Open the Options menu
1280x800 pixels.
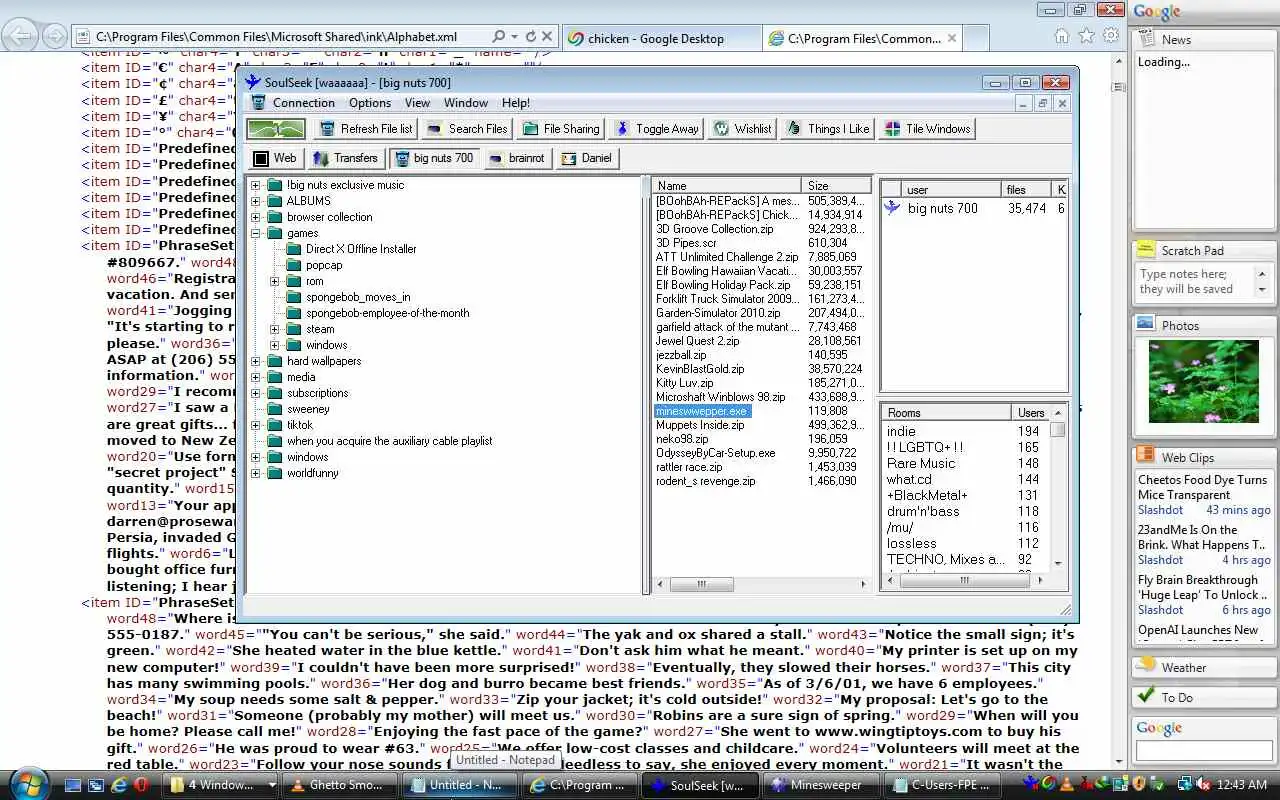click(370, 103)
